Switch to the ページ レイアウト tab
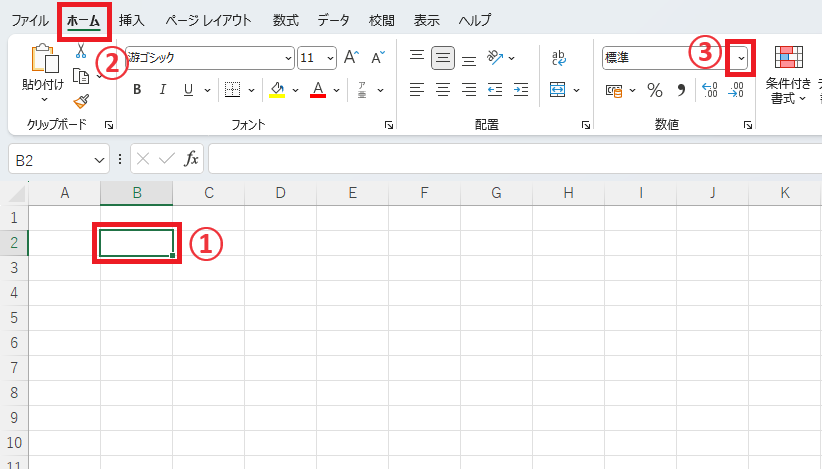The height and width of the screenshot is (469, 822). [208, 20]
